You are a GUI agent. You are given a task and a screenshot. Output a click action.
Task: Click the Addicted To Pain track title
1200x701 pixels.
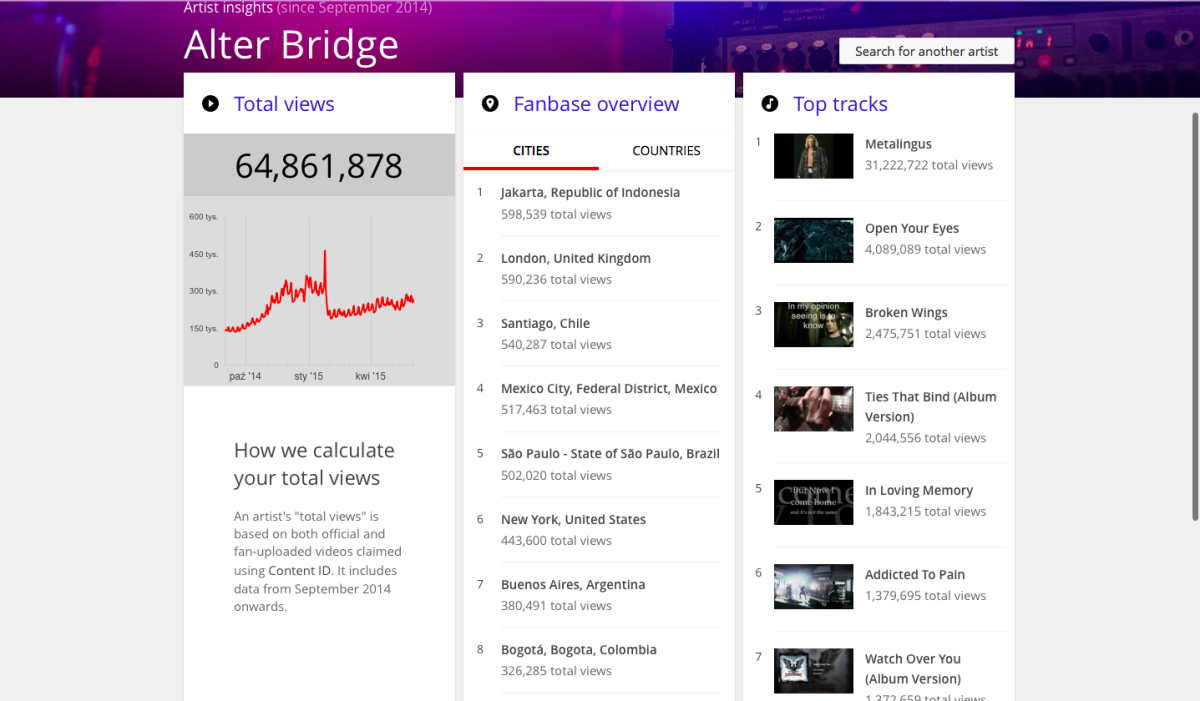coord(915,574)
